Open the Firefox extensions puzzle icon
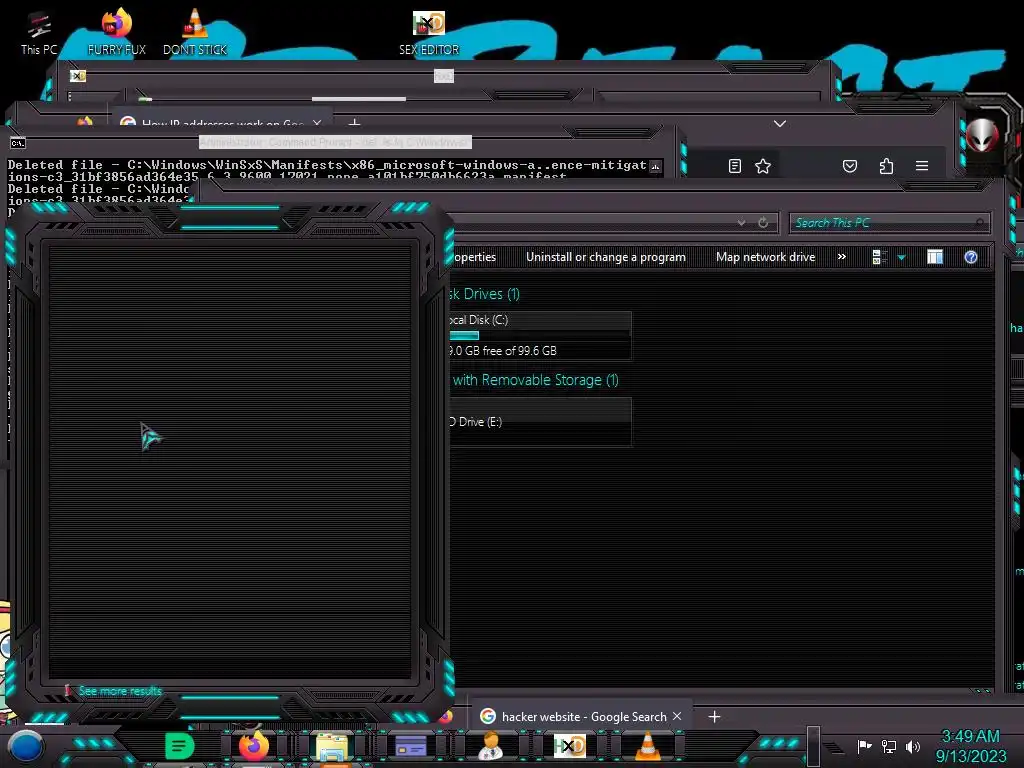Image resolution: width=1024 pixels, height=768 pixels. tap(886, 166)
